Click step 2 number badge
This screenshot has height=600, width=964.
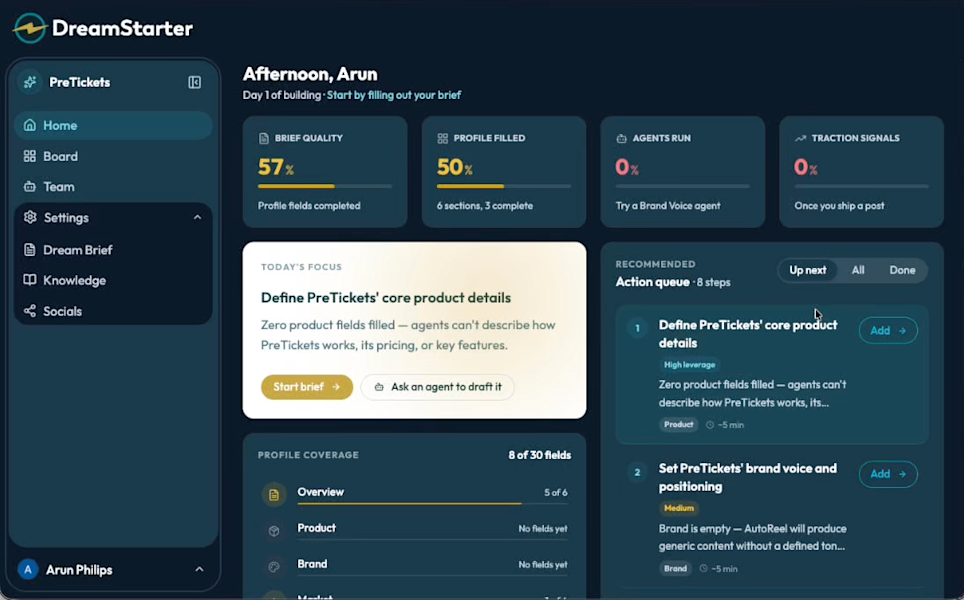click(638, 473)
